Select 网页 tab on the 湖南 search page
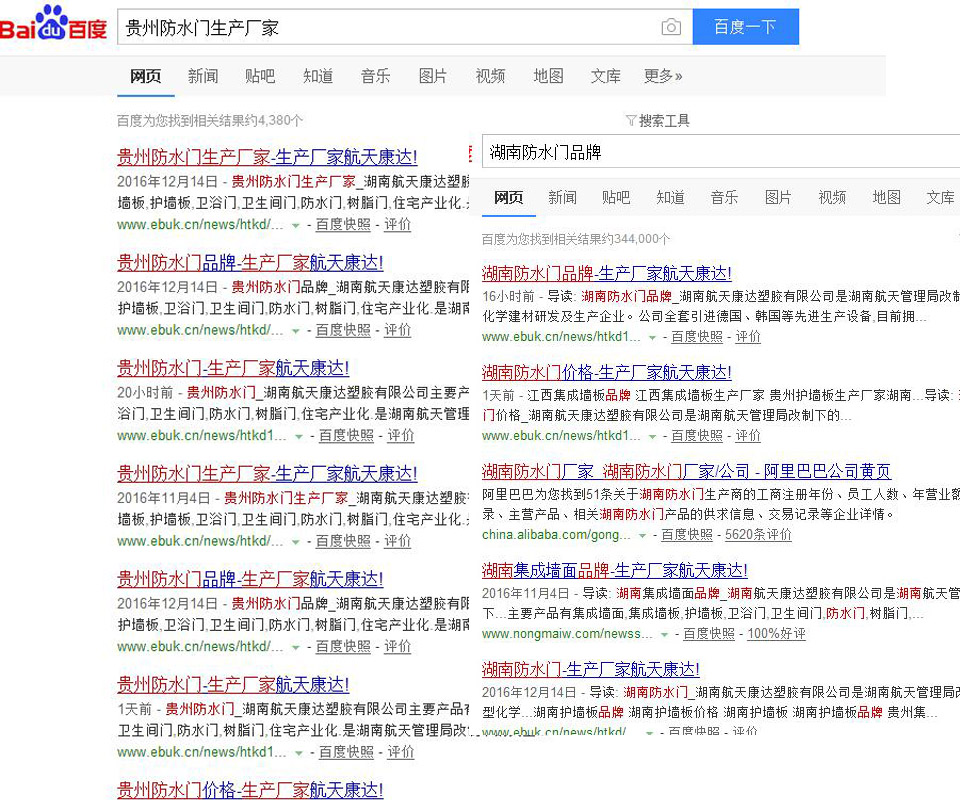 (509, 197)
